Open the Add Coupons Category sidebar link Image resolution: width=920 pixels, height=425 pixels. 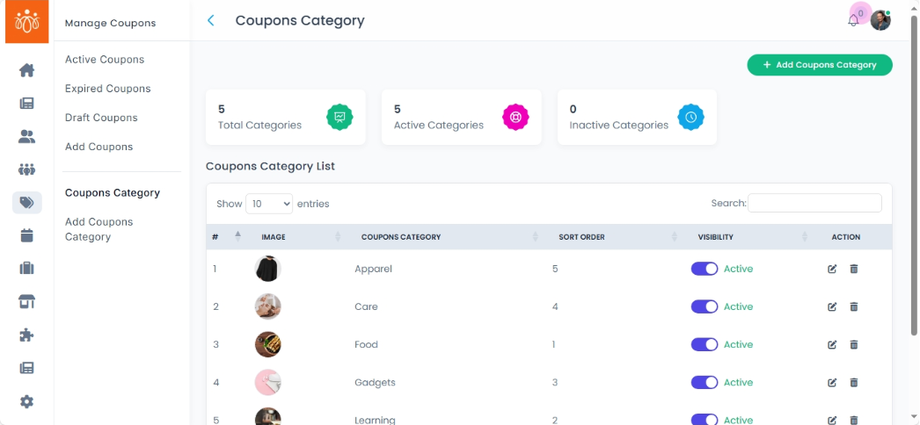point(98,229)
